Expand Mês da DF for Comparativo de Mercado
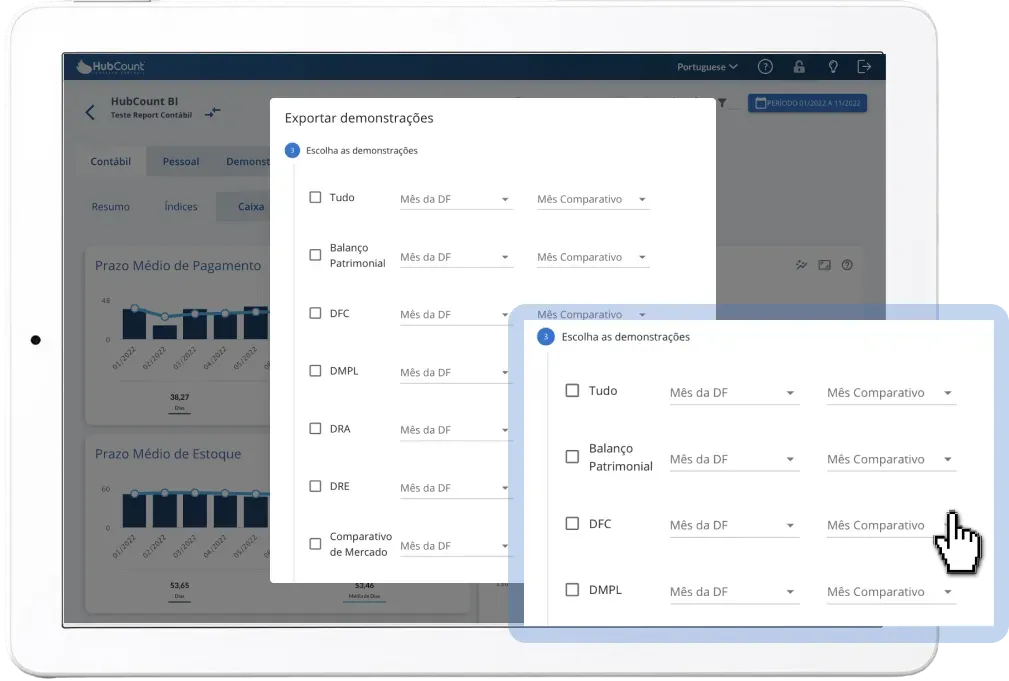The width and height of the screenshot is (1009, 681). [x=455, y=546]
